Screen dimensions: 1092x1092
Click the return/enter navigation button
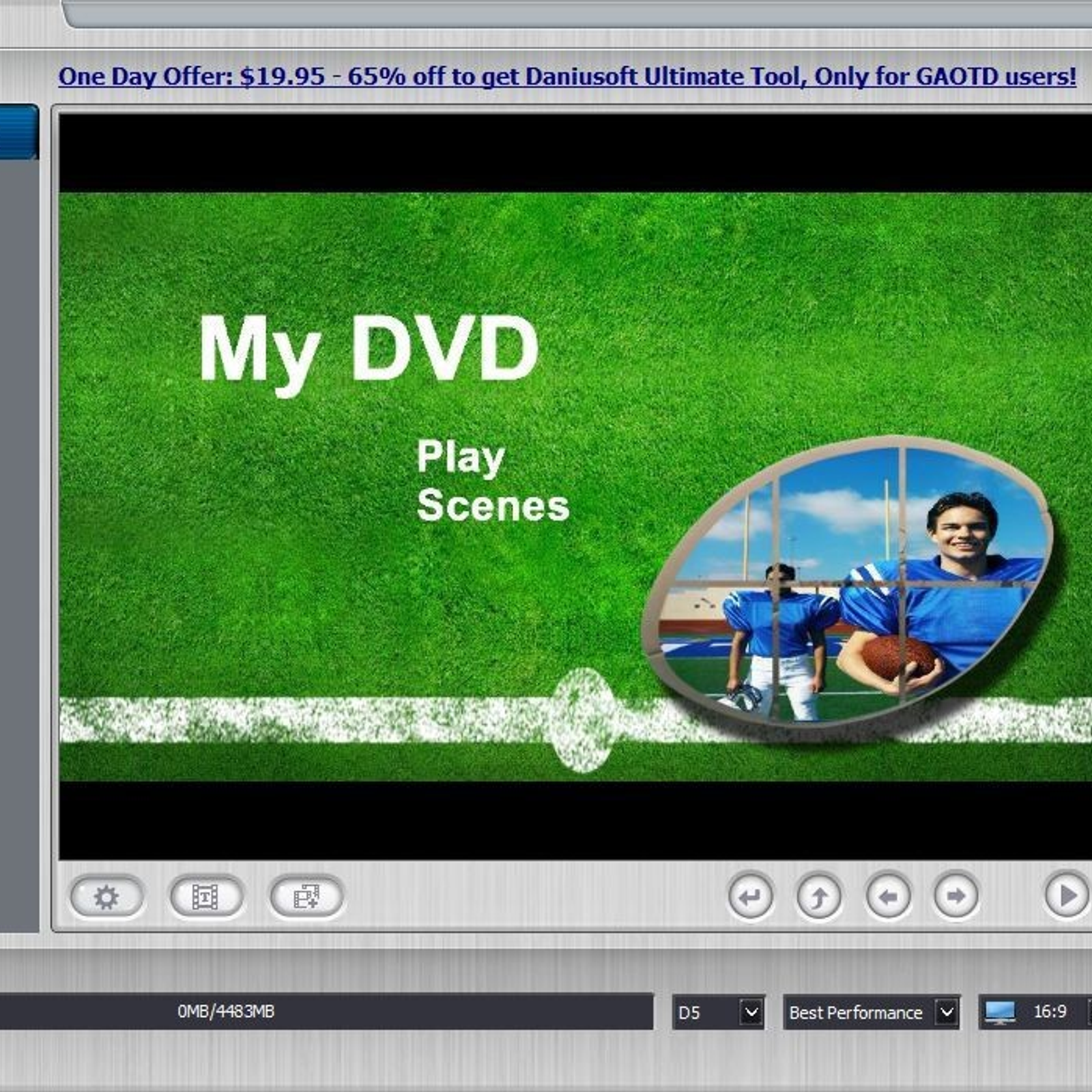[x=750, y=896]
